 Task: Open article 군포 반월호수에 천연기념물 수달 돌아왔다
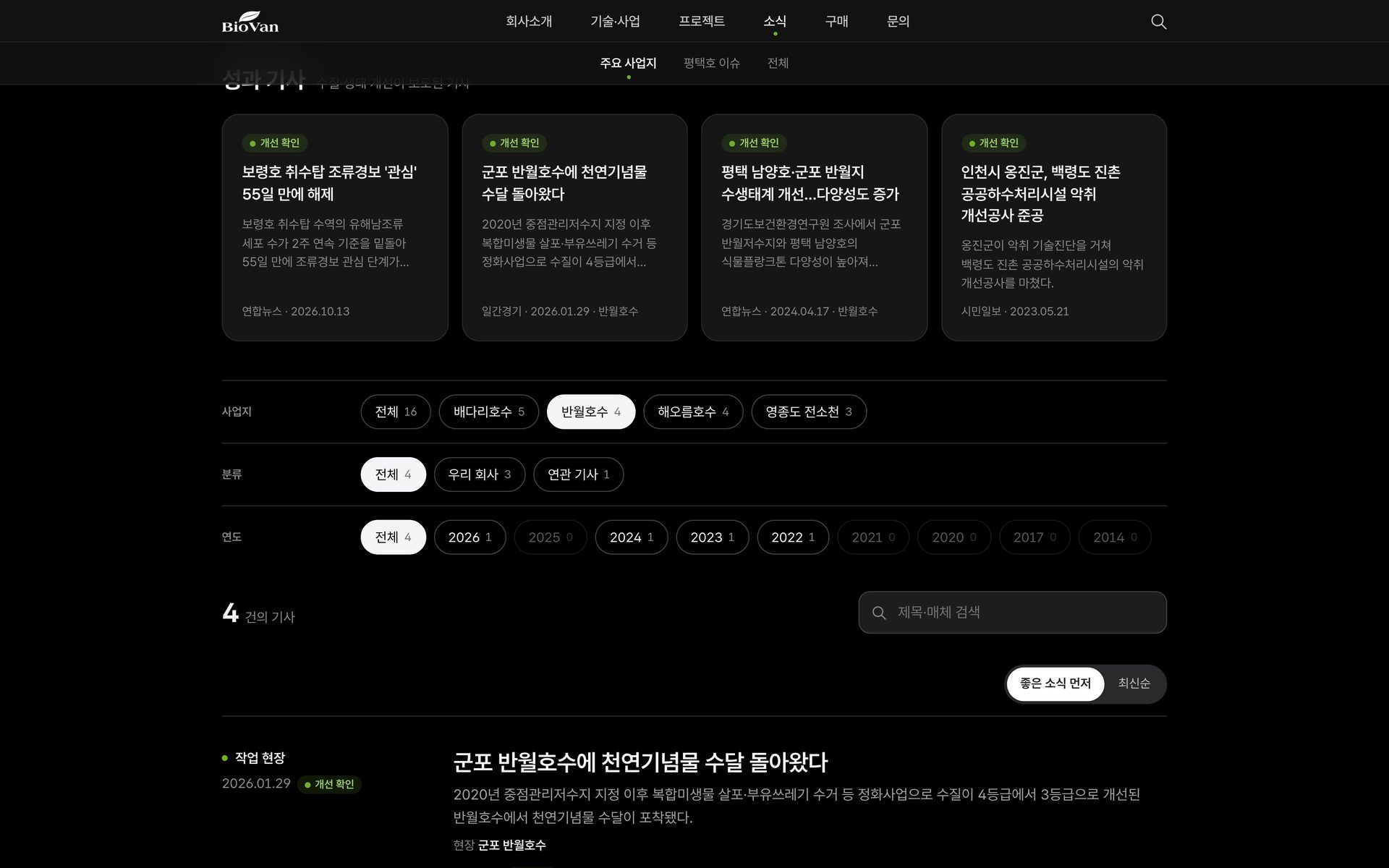click(x=640, y=762)
